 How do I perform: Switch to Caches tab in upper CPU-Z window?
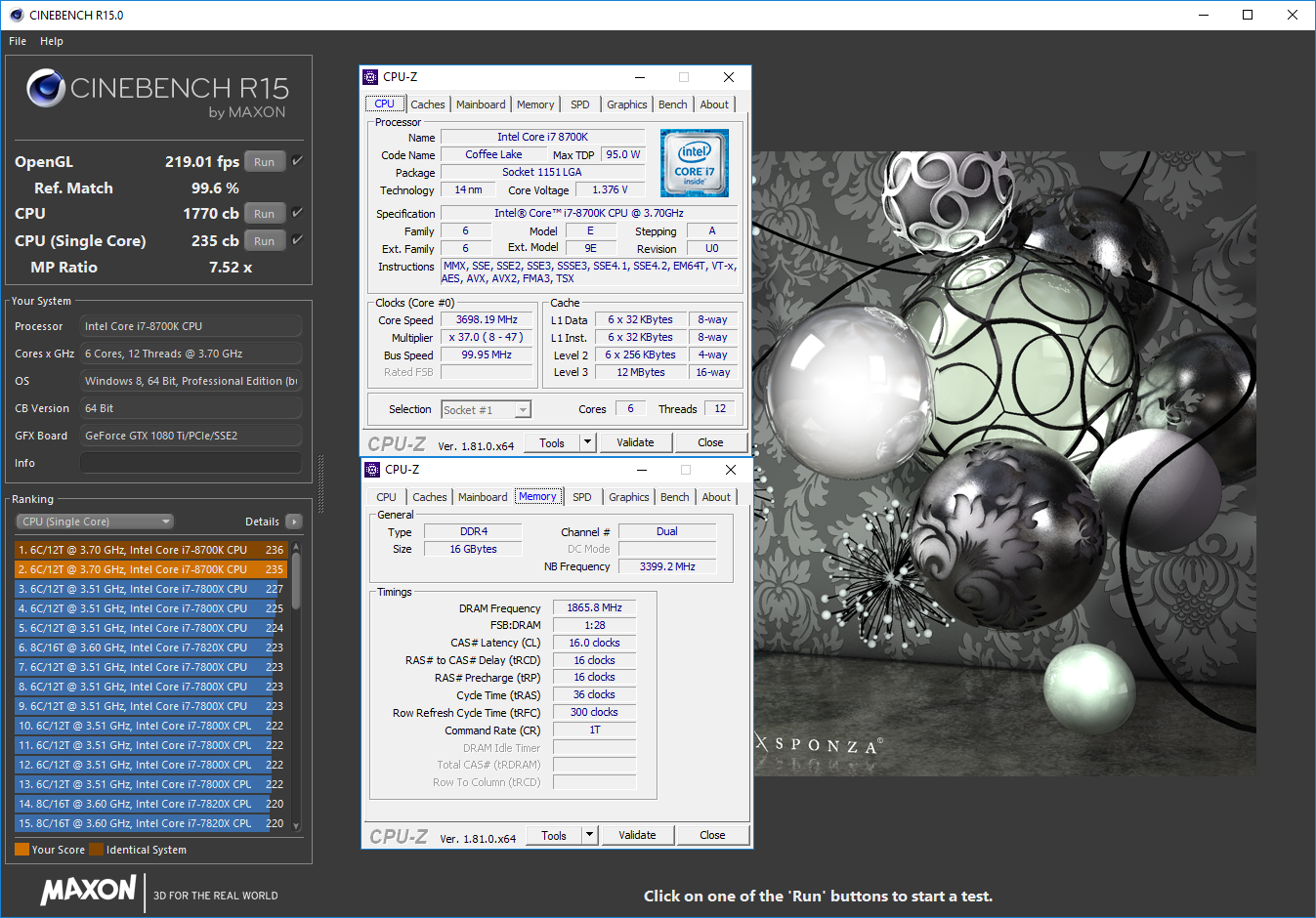pos(428,104)
